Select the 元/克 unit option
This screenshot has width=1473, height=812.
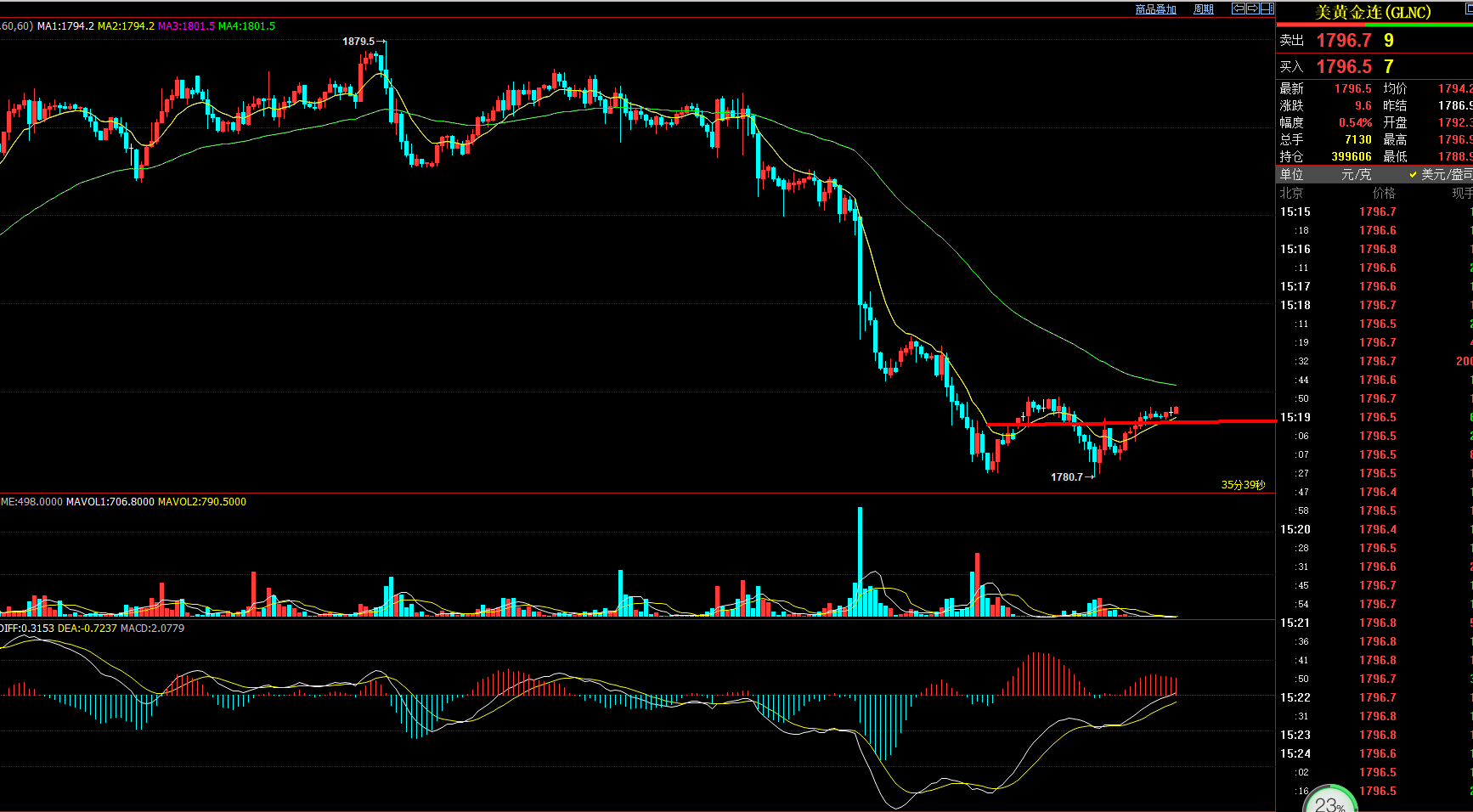click(x=1356, y=174)
